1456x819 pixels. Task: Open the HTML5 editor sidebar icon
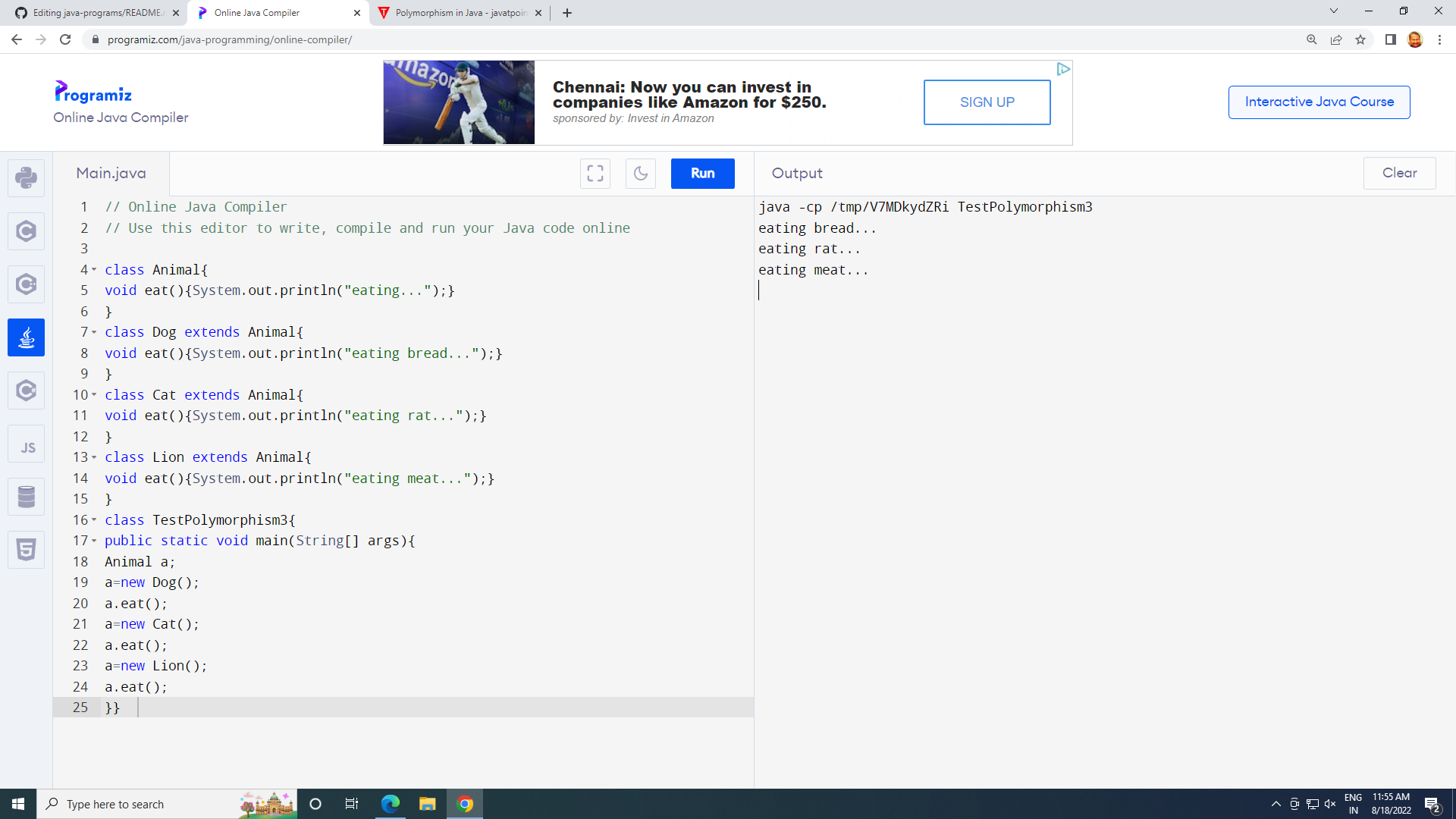(26, 550)
